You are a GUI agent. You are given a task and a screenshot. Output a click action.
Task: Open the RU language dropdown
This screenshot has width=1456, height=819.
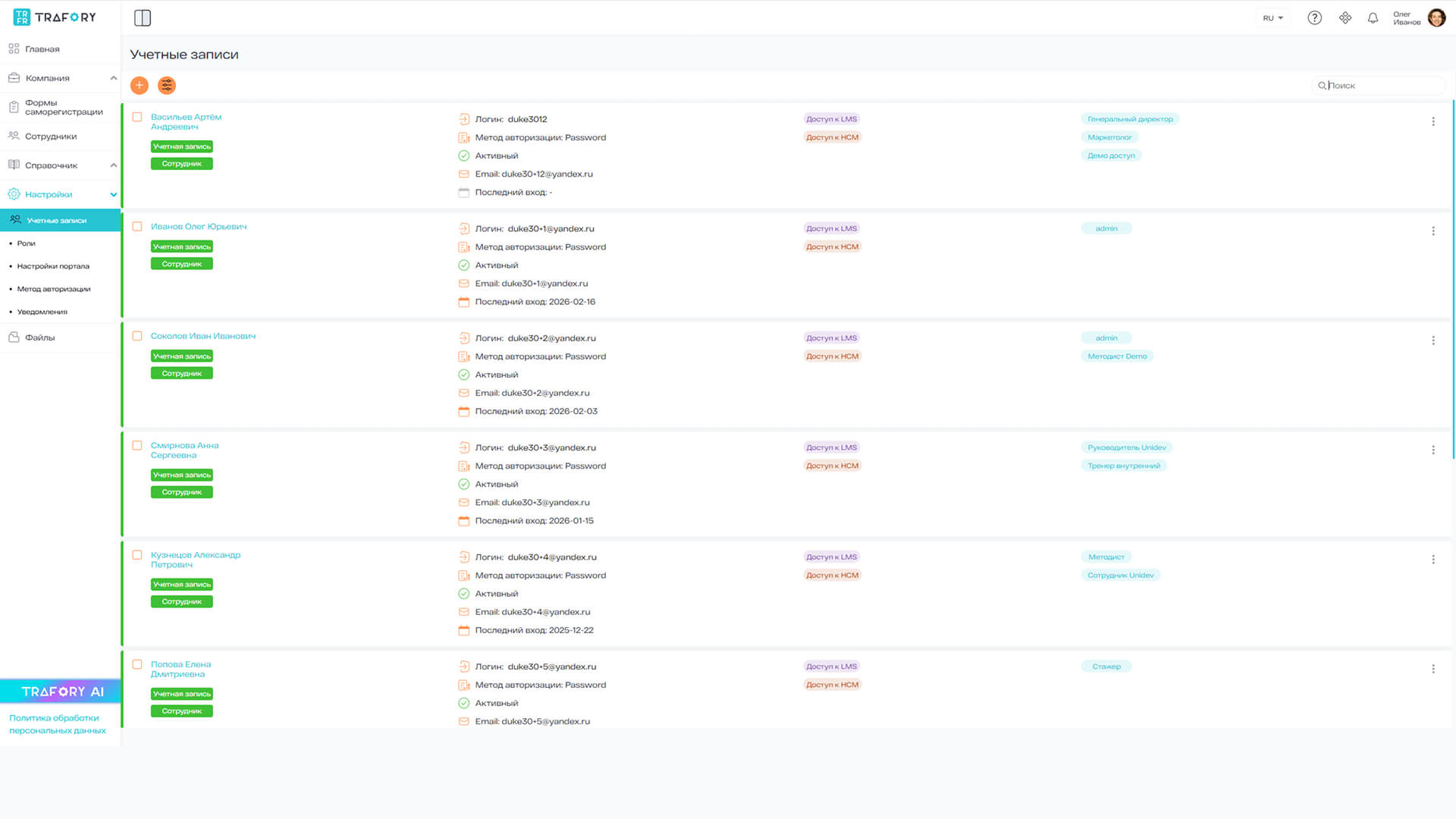pos(1272,18)
